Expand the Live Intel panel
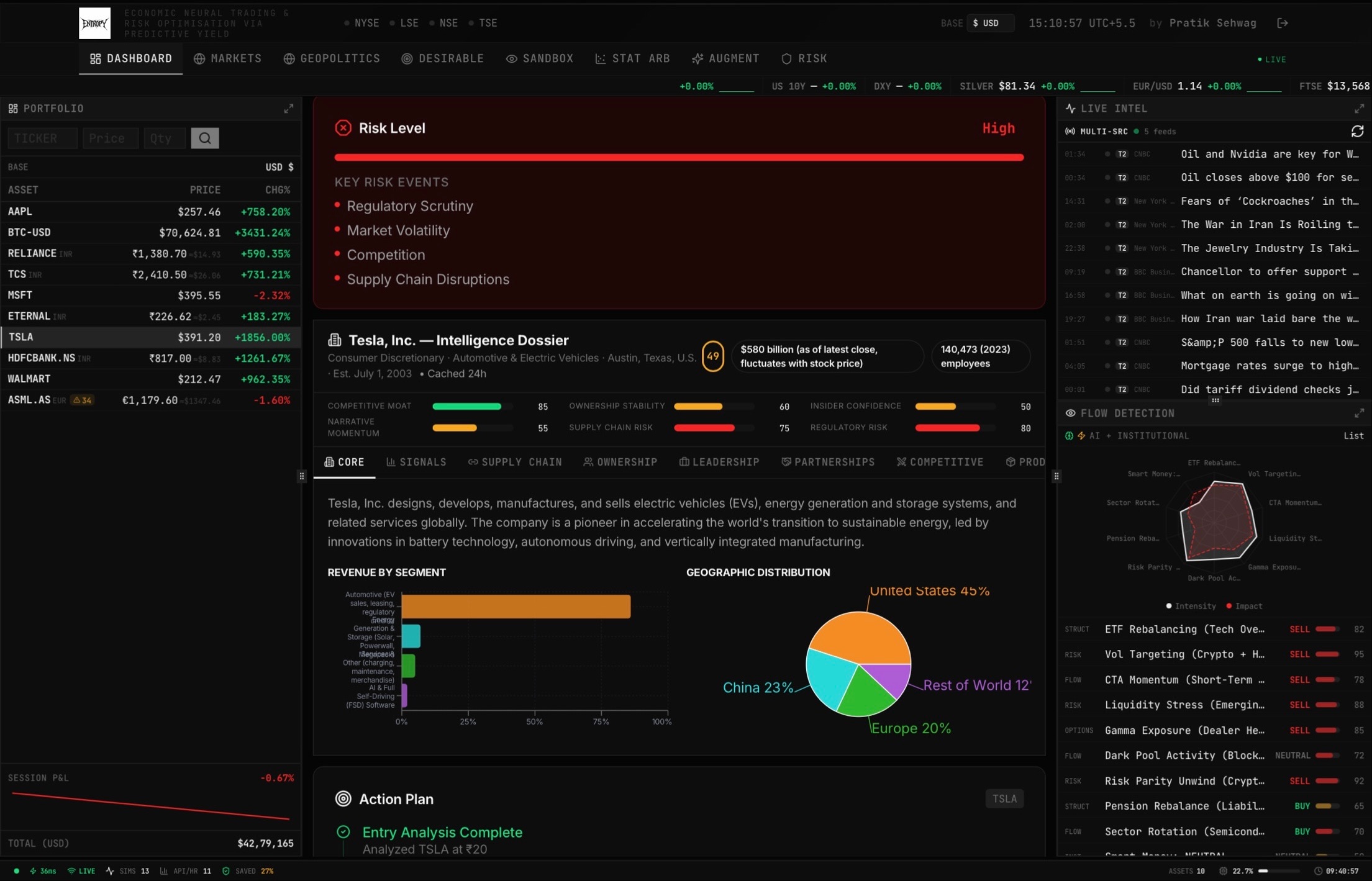Image resolution: width=1372 pixels, height=881 pixels. 1359,109
